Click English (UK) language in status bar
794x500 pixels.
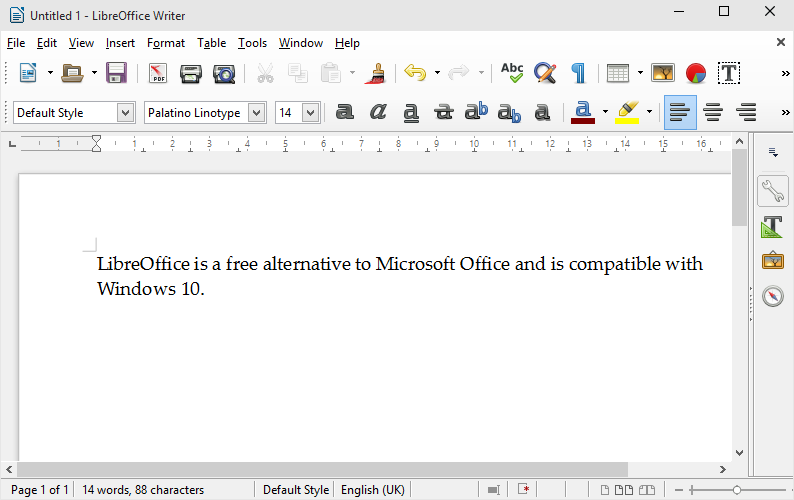point(372,490)
